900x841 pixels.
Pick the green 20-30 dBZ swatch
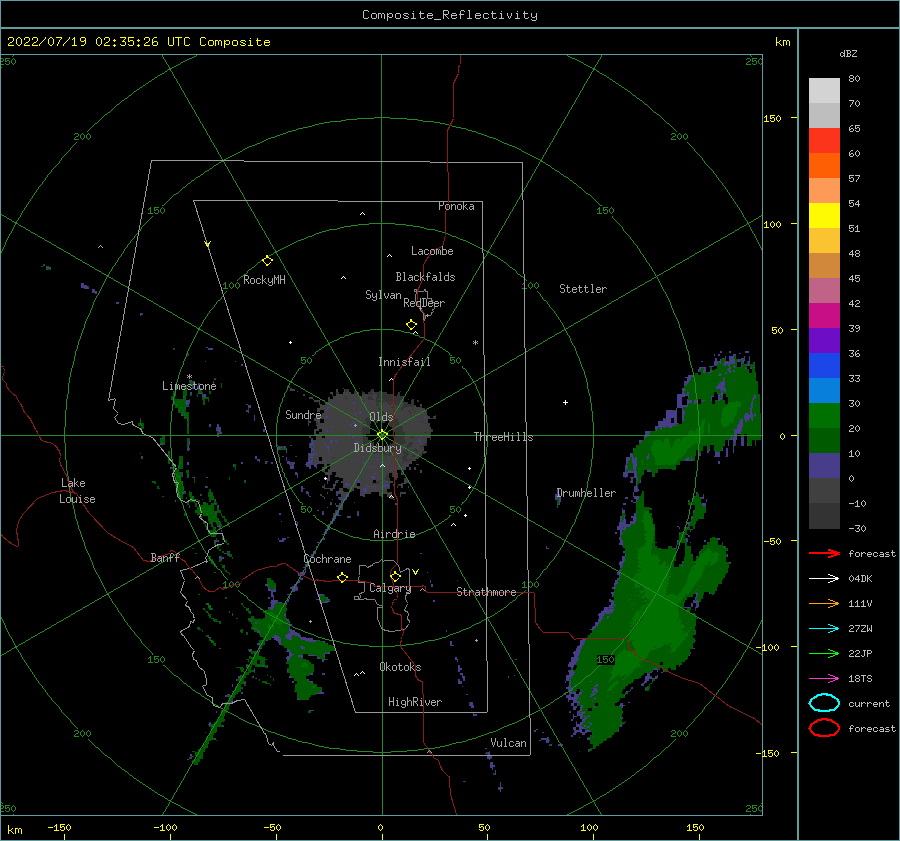[824, 416]
